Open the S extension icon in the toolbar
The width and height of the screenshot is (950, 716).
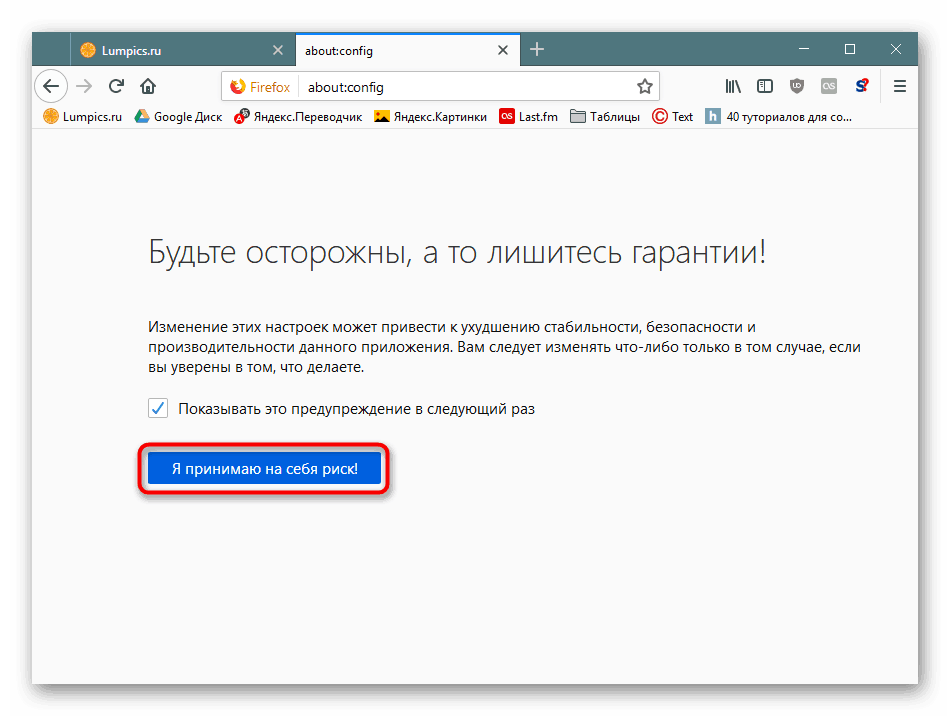coord(862,86)
